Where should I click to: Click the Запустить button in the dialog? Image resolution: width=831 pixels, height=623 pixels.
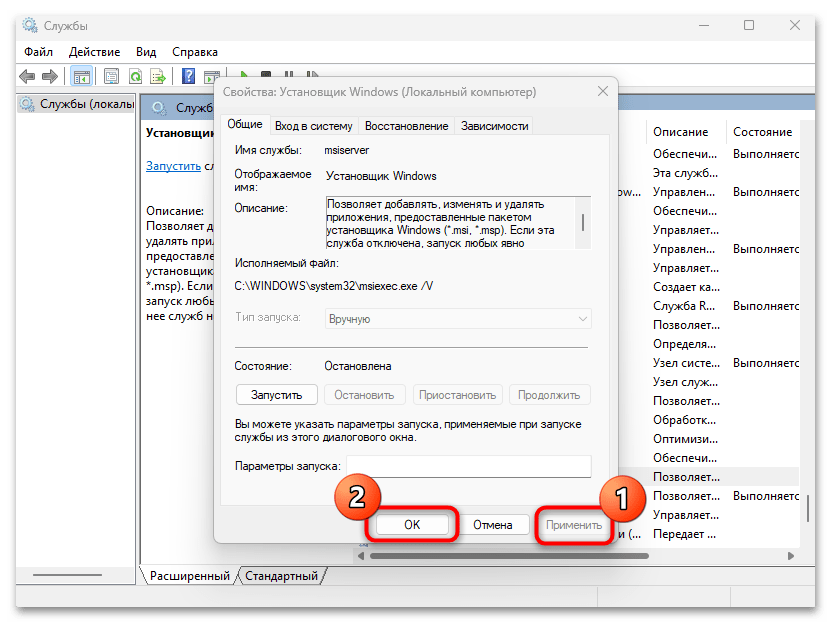(277, 395)
